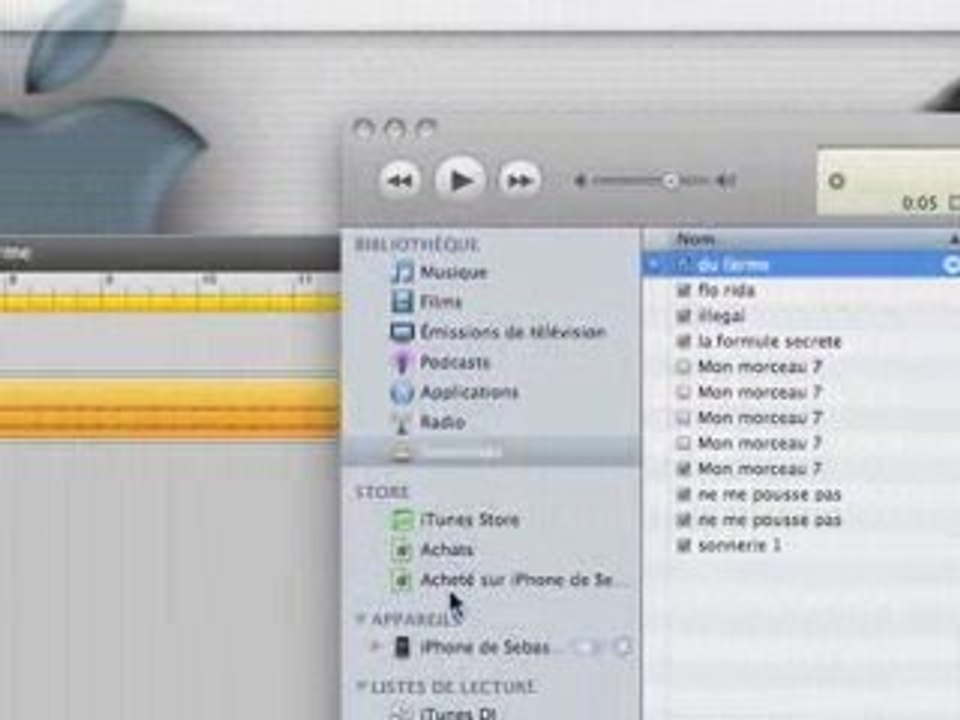Uncheck the checked Mon morceau 7 checkbox
960x720 pixels.
click(684, 469)
